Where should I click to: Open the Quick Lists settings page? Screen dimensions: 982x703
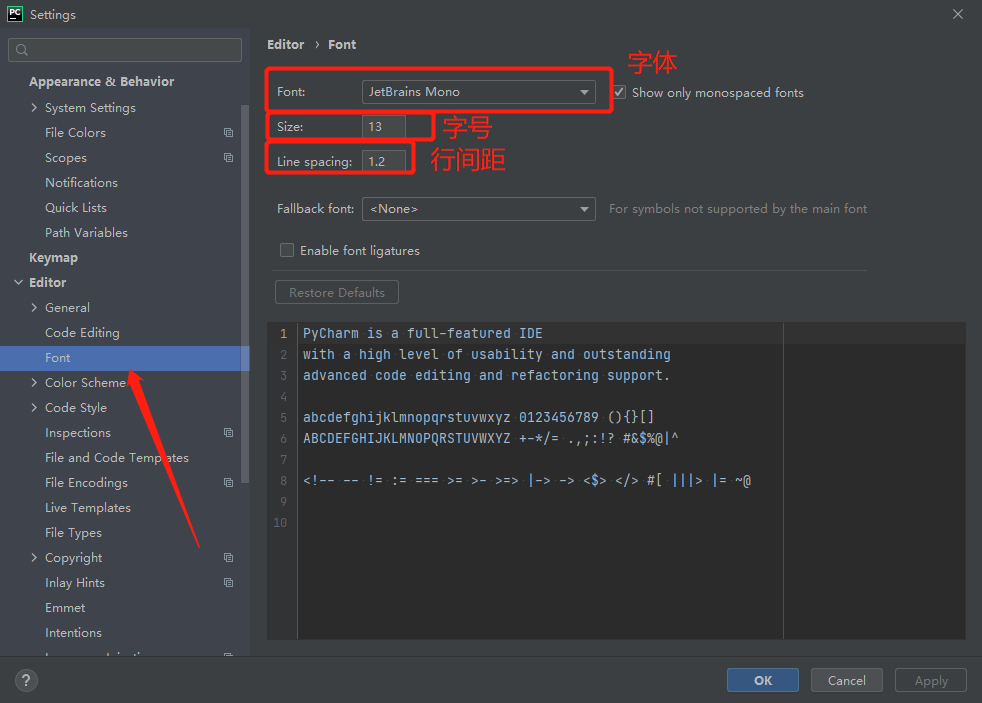click(76, 208)
